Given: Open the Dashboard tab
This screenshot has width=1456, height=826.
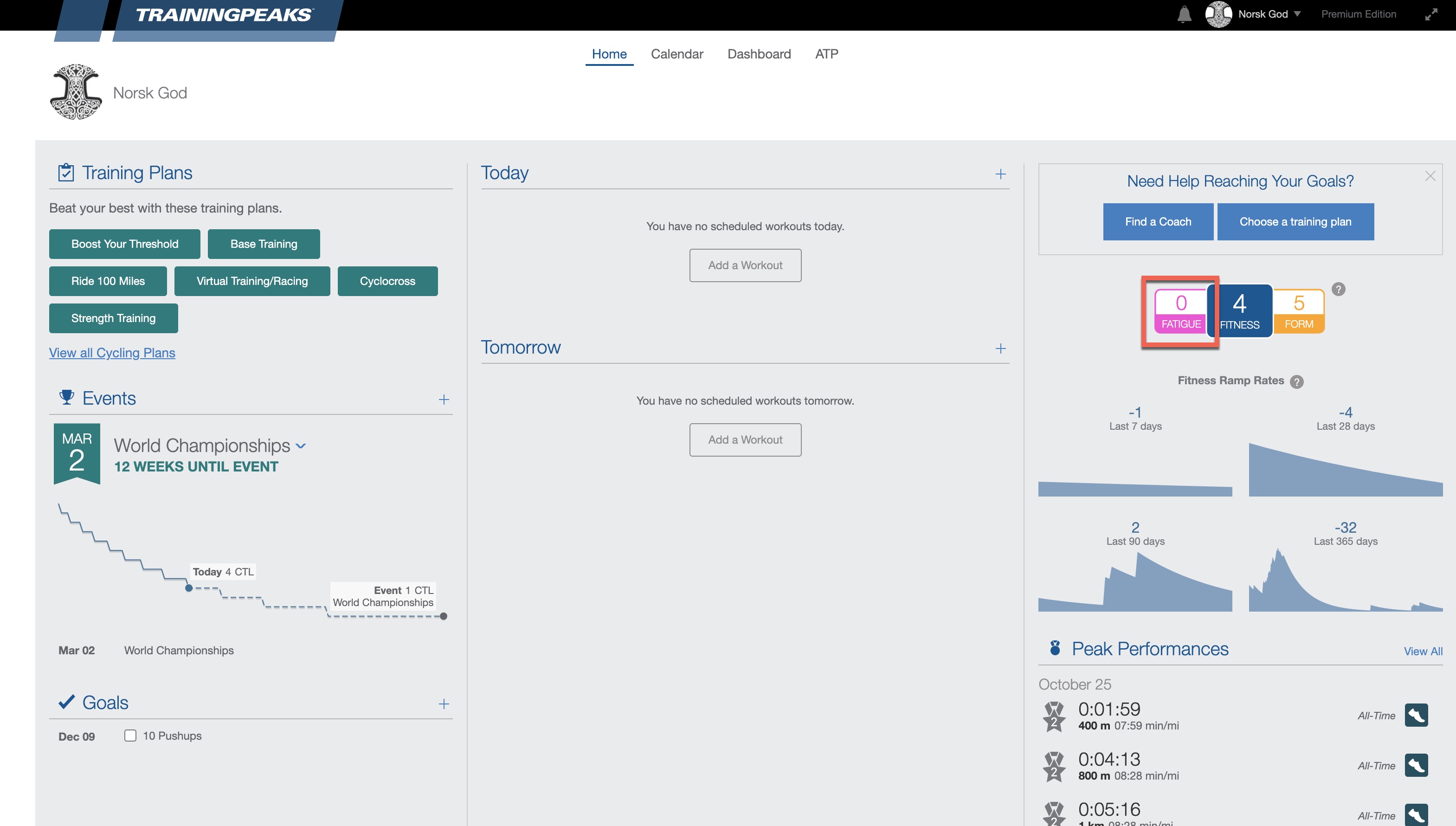Looking at the screenshot, I should tap(759, 54).
